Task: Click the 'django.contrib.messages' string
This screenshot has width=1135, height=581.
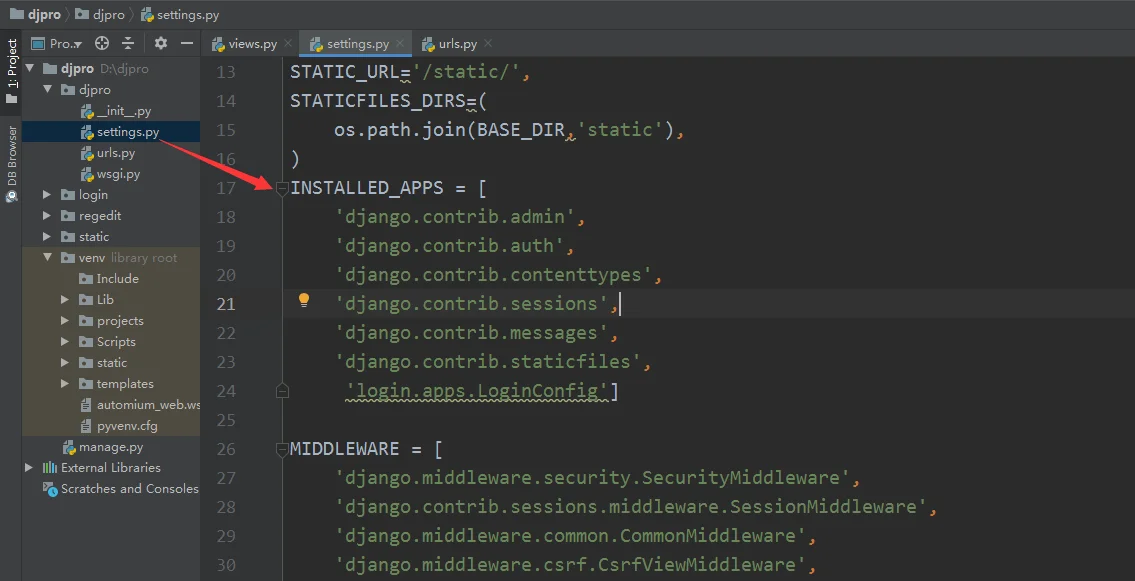Action: click(x=471, y=334)
